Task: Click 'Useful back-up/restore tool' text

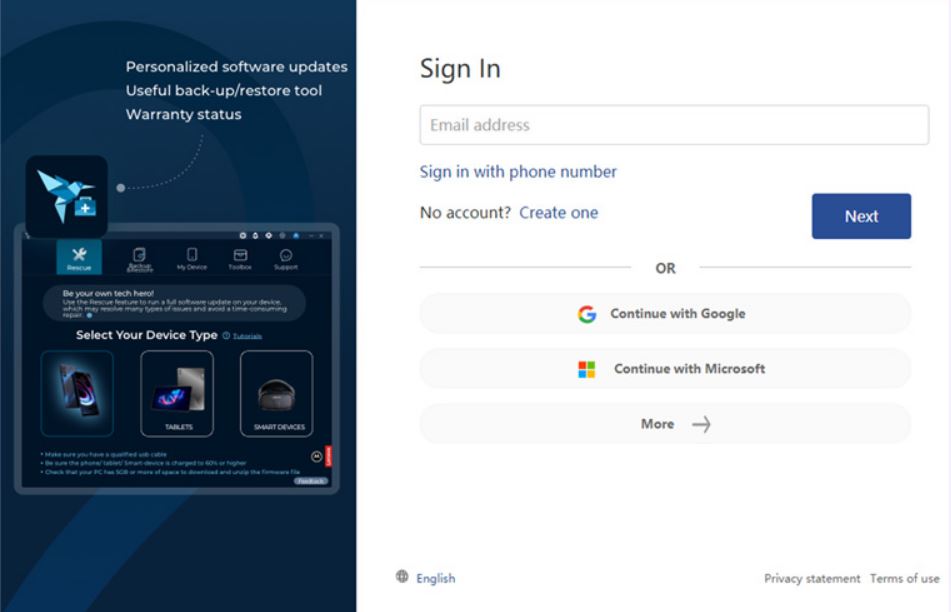Action: tap(224, 91)
